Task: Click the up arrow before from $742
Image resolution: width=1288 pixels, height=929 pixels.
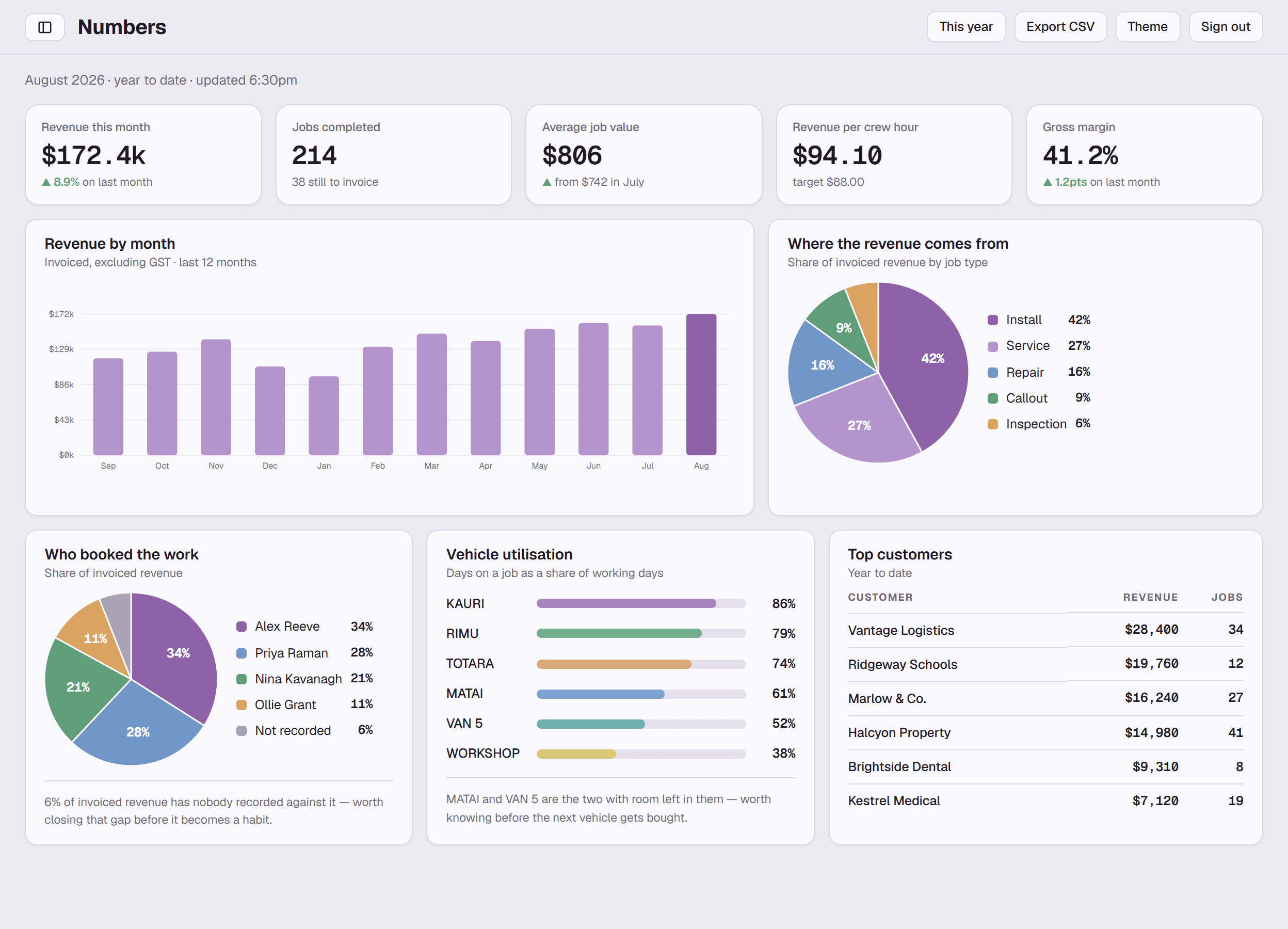Action: pos(547,182)
